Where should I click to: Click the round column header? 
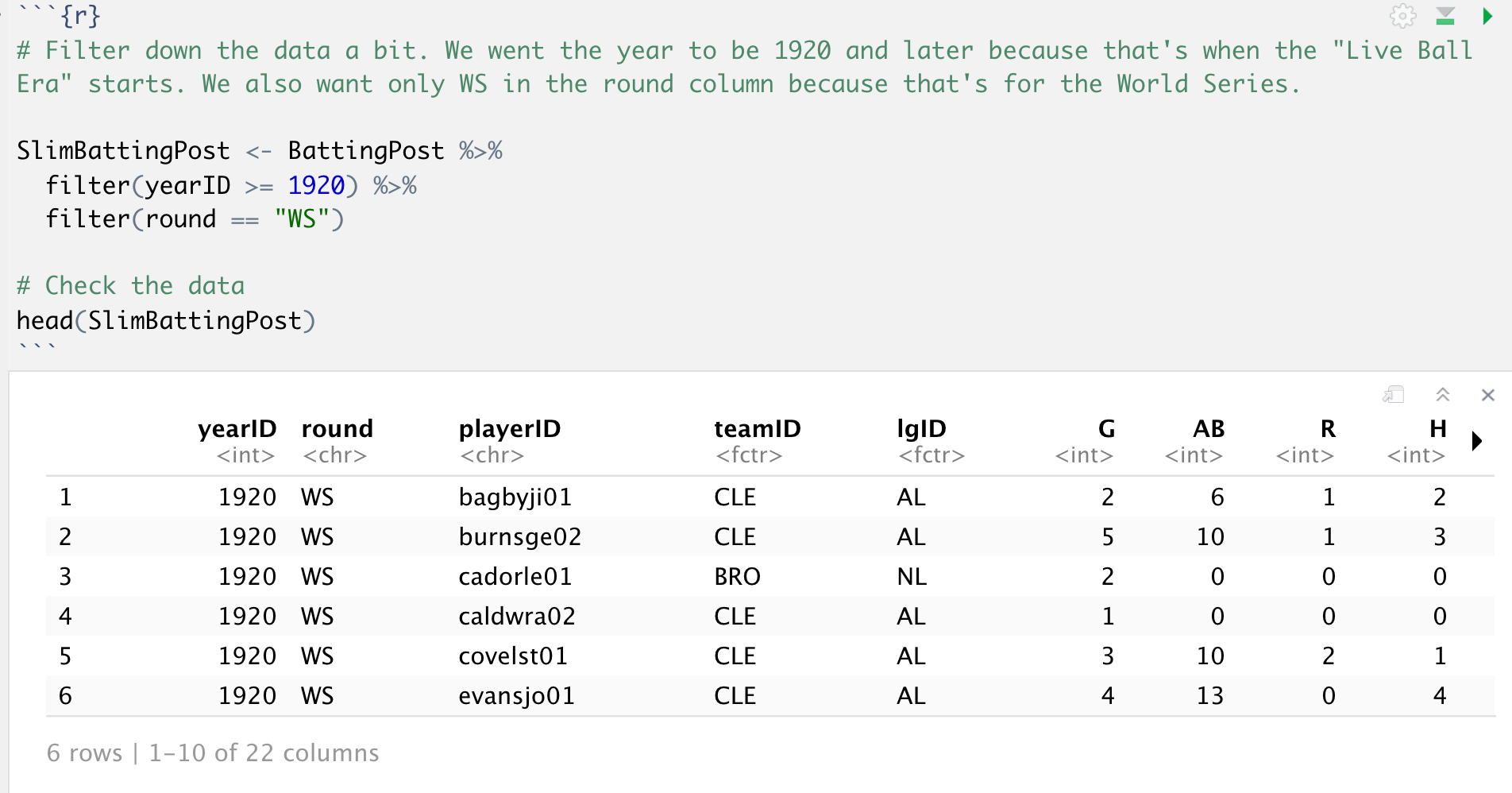click(x=337, y=429)
